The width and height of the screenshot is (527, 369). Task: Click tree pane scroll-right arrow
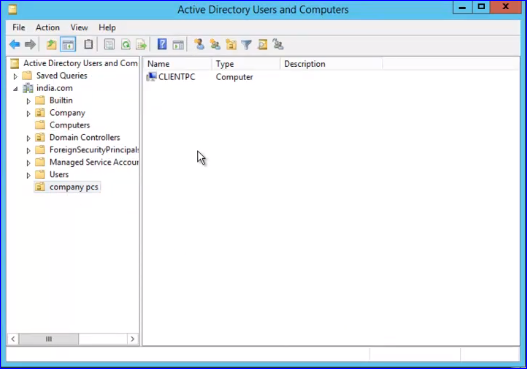[132, 339]
